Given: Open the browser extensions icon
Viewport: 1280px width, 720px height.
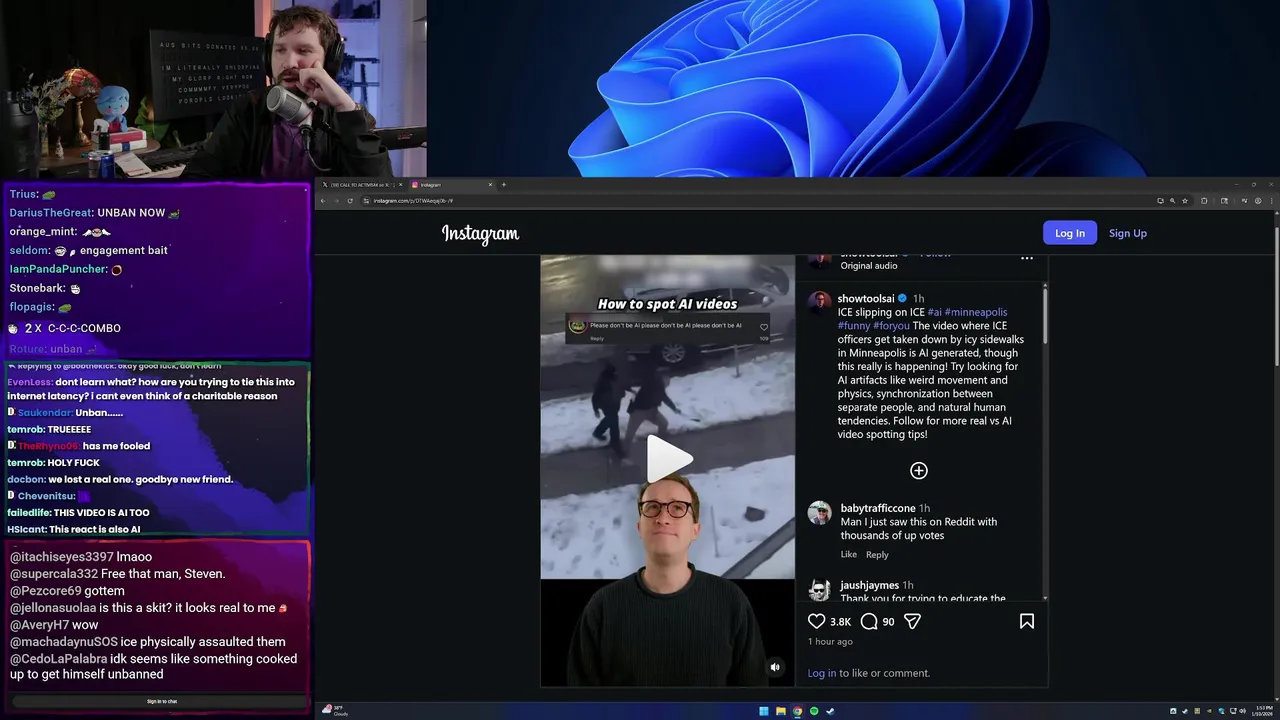Looking at the screenshot, I should (1204, 201).
